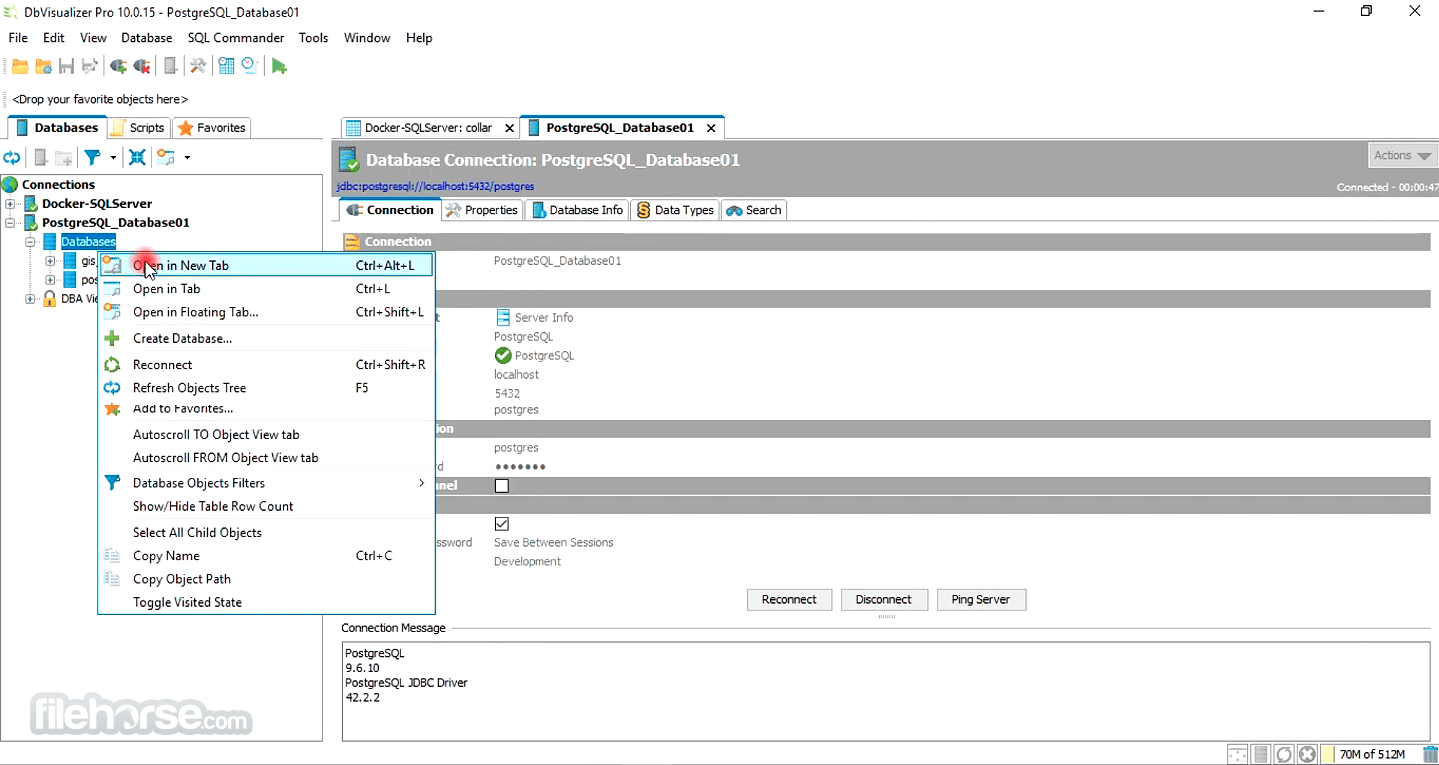Open Tool Properties via hammer-wrench icon

click(198, 67)
